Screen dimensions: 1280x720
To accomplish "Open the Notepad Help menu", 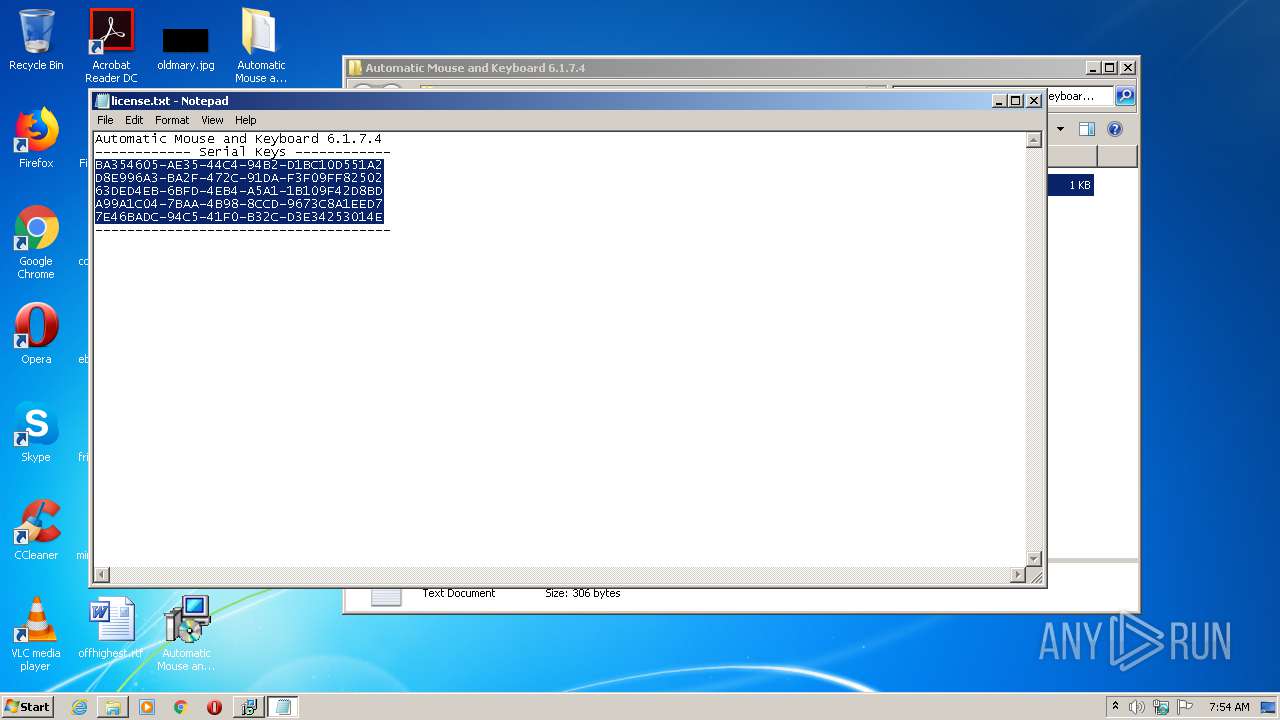I will [245, 120].
